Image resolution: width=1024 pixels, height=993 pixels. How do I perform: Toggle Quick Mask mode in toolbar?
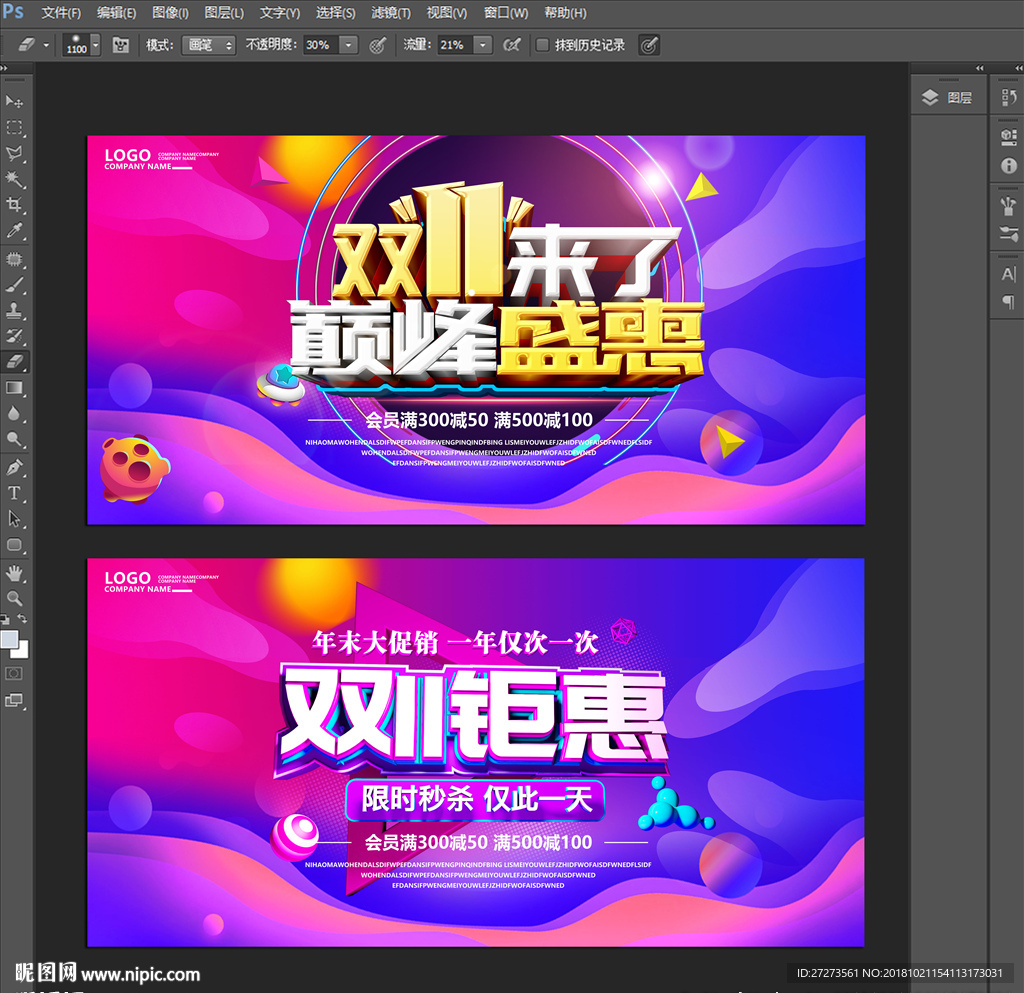pyautogui.click(x=14, y=675)
